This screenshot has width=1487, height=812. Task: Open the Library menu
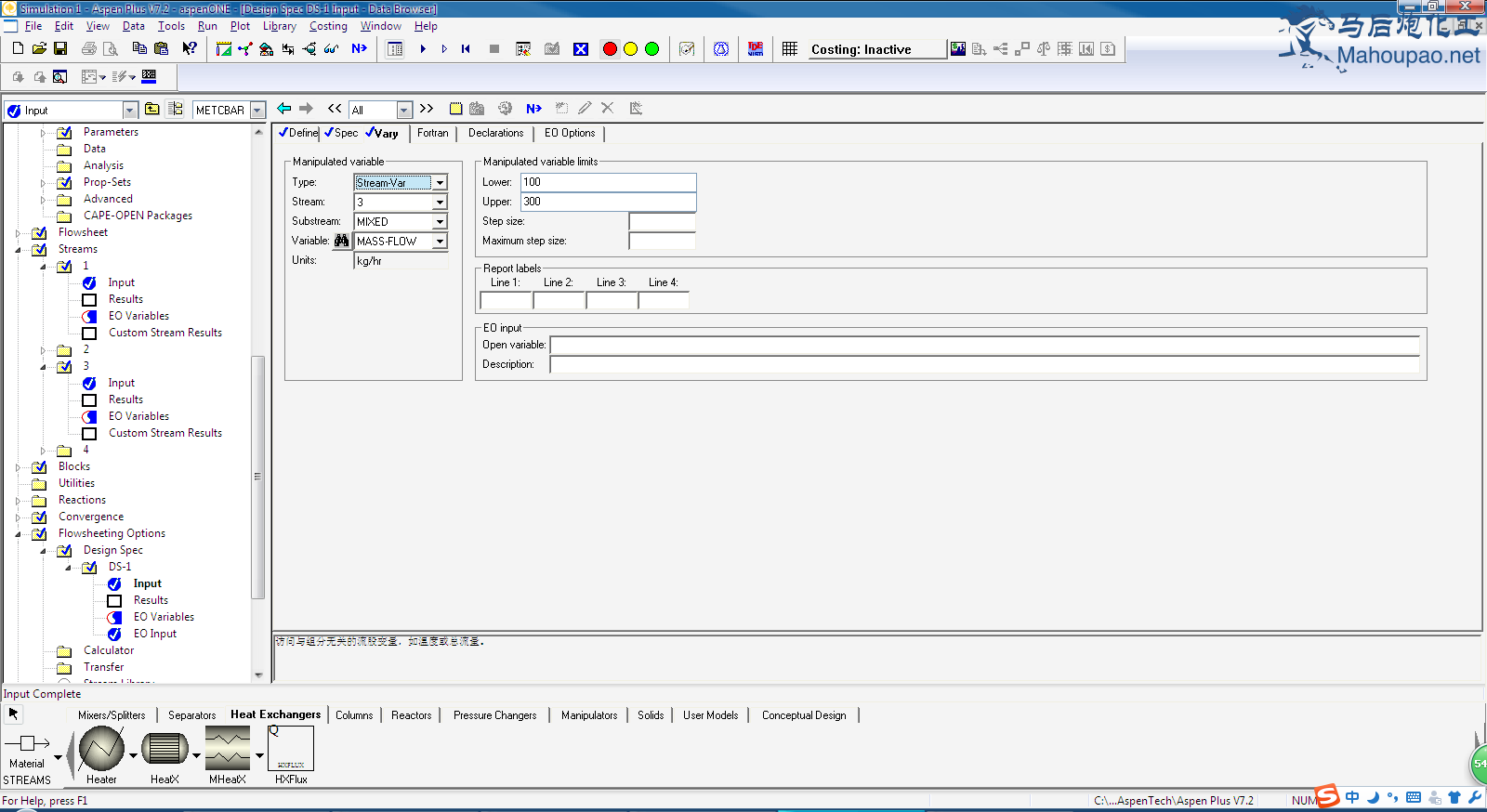tap(279, 26)
